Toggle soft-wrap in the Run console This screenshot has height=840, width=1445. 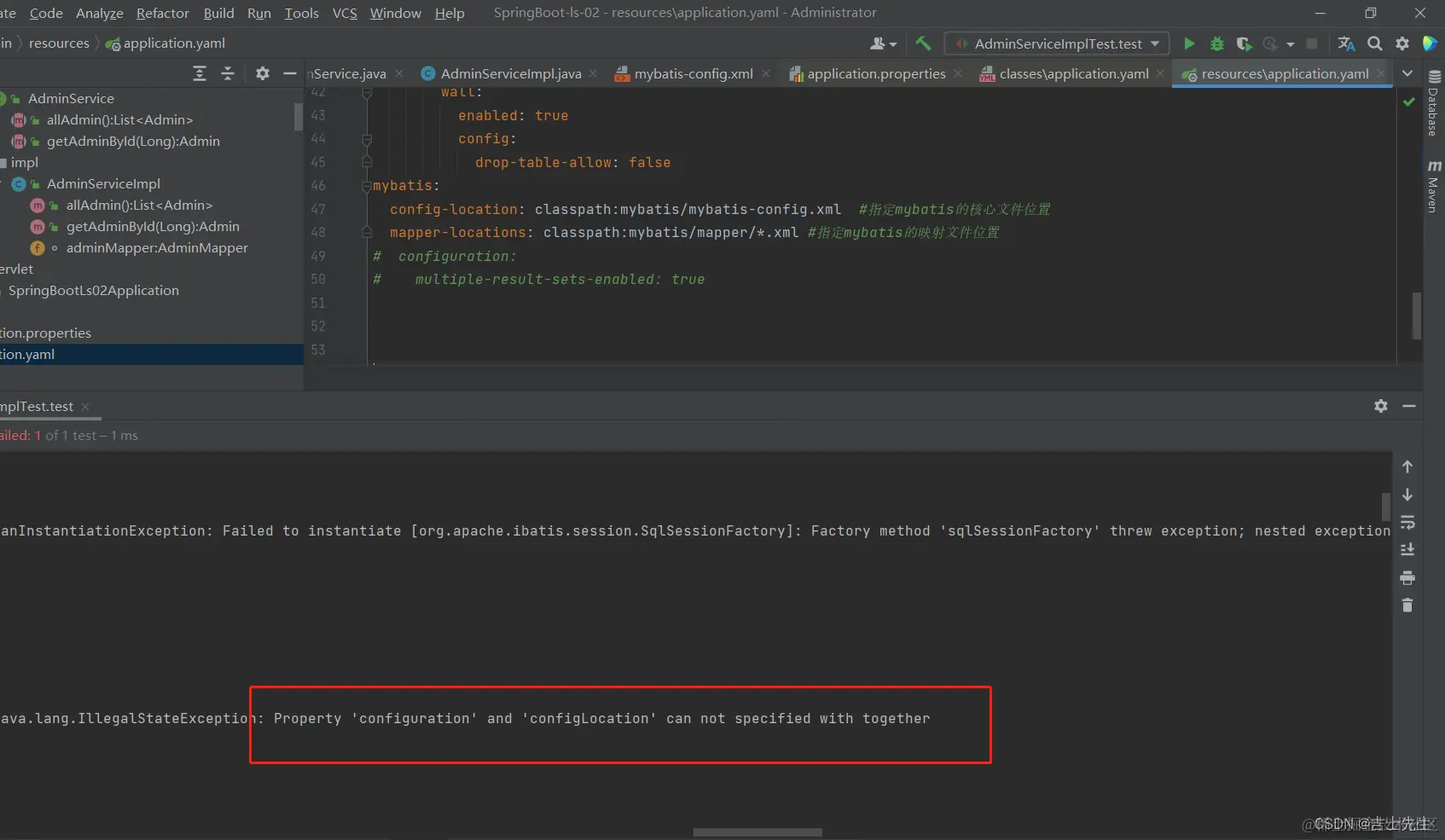coord(1407,522)
